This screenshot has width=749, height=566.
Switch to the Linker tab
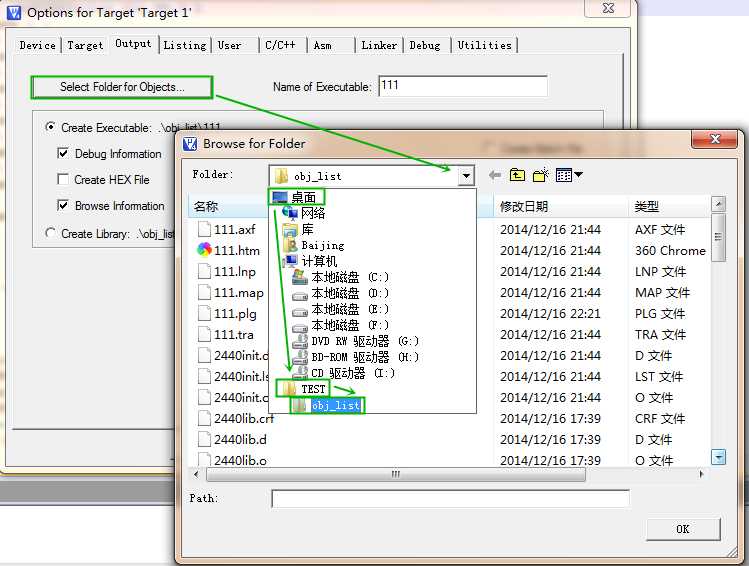pos(379,45)
